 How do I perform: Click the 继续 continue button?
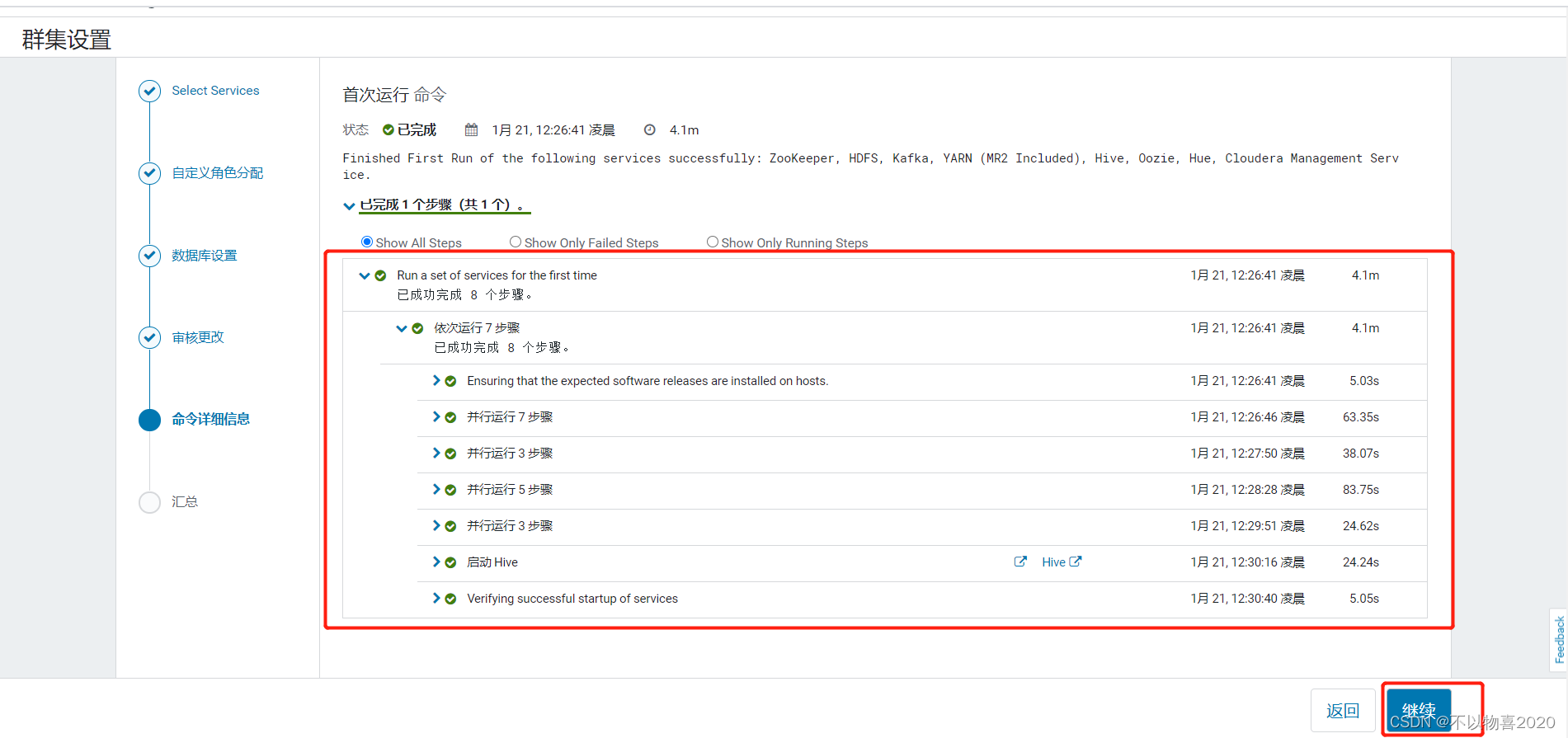tap(1419, 711)
